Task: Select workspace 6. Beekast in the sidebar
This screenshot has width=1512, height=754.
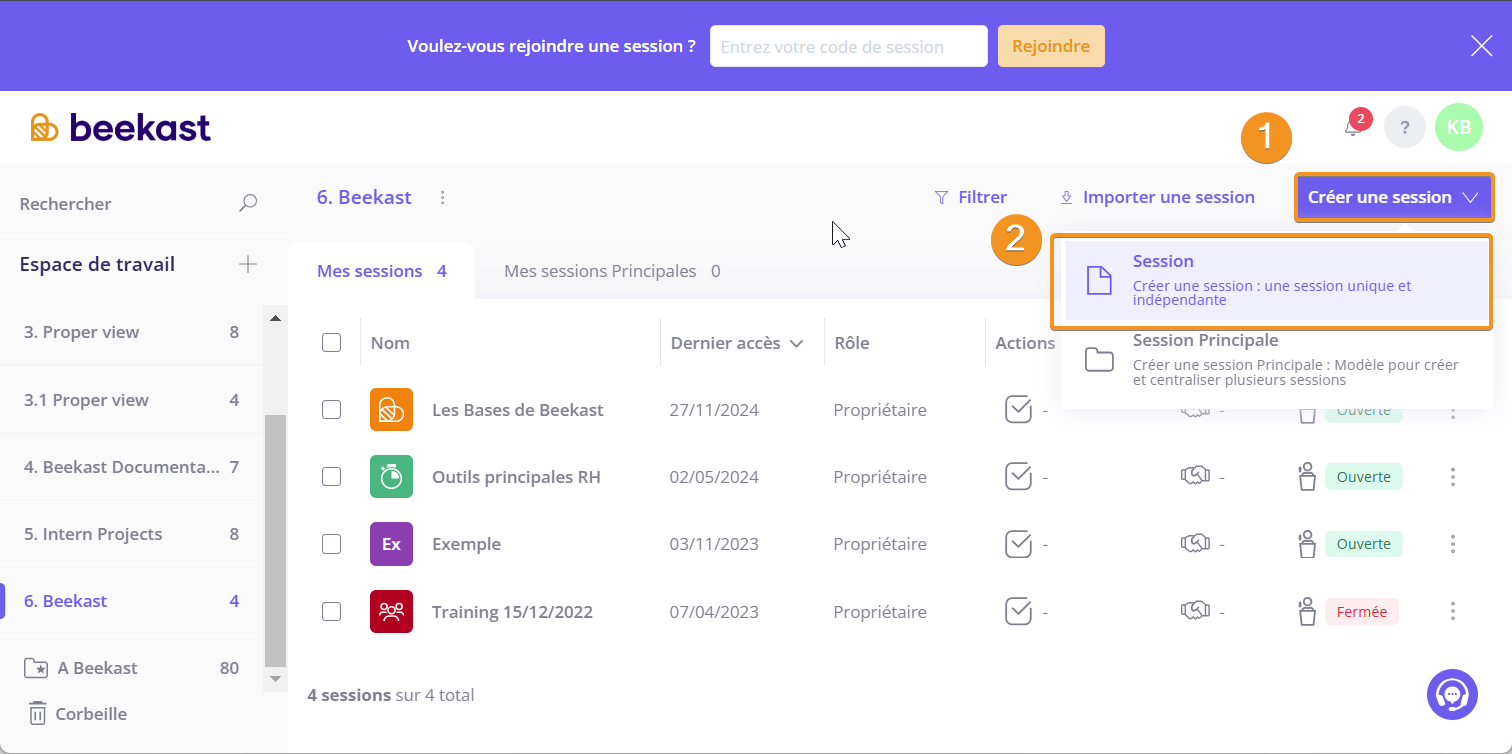Action: click(x=131, y=601)
